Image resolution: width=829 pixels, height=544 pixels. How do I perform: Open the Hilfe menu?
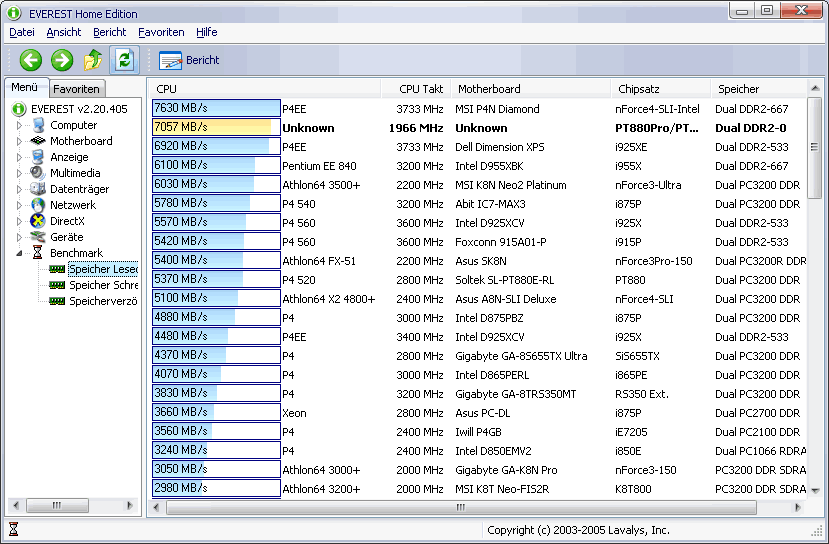[206, 32]
